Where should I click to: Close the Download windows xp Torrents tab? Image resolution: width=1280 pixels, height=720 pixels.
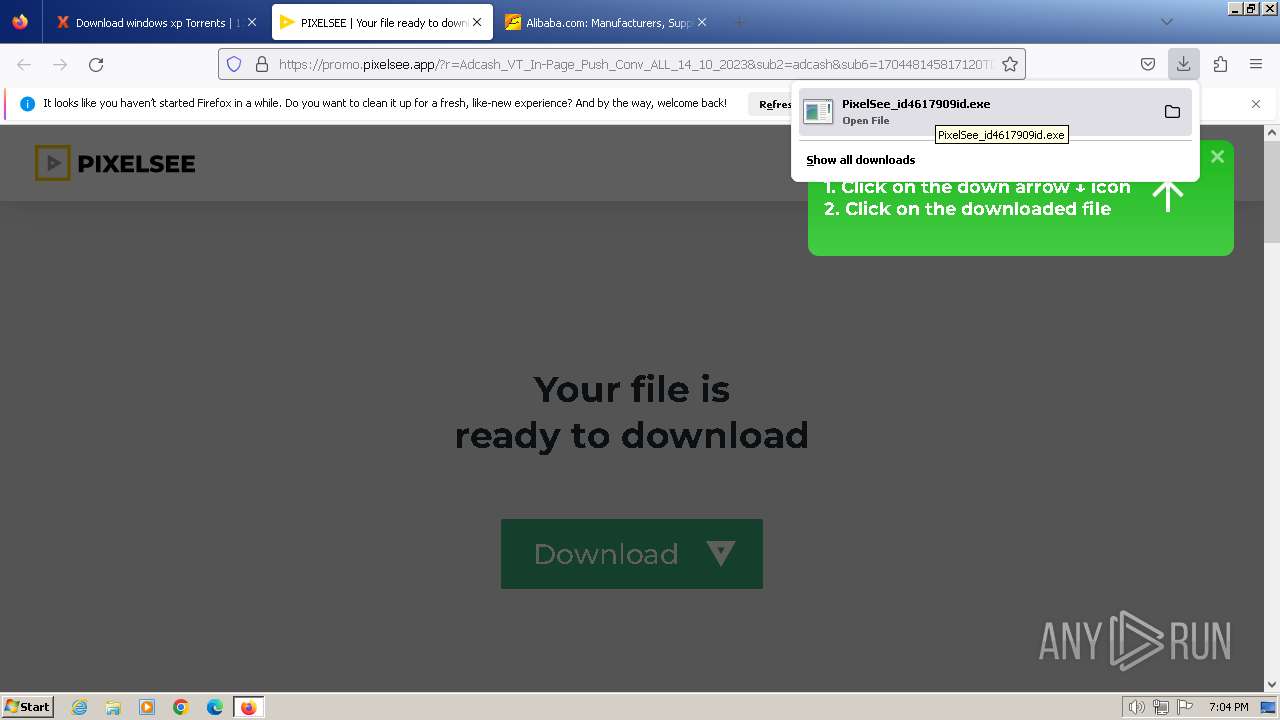(251, 22)
